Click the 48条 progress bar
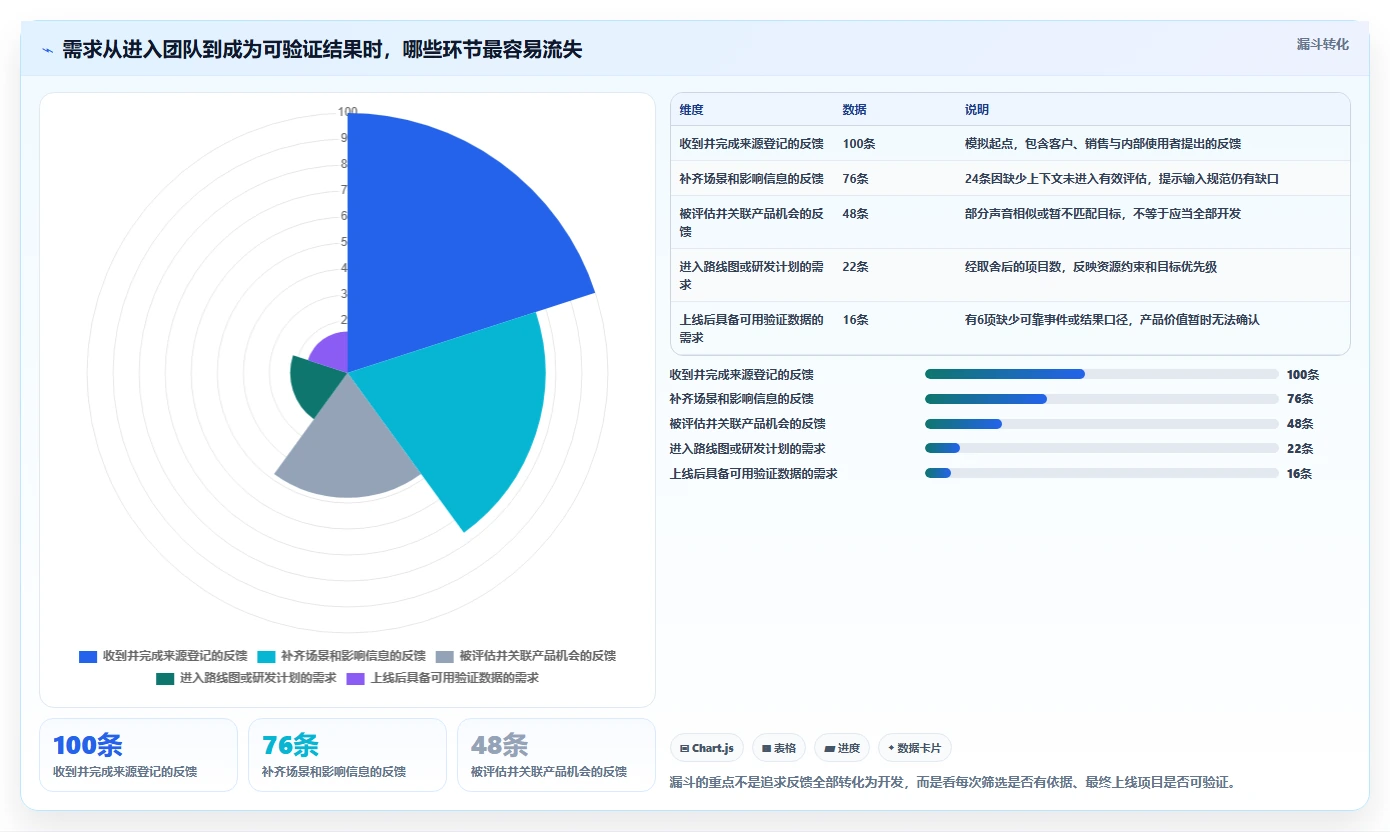 1102,424
